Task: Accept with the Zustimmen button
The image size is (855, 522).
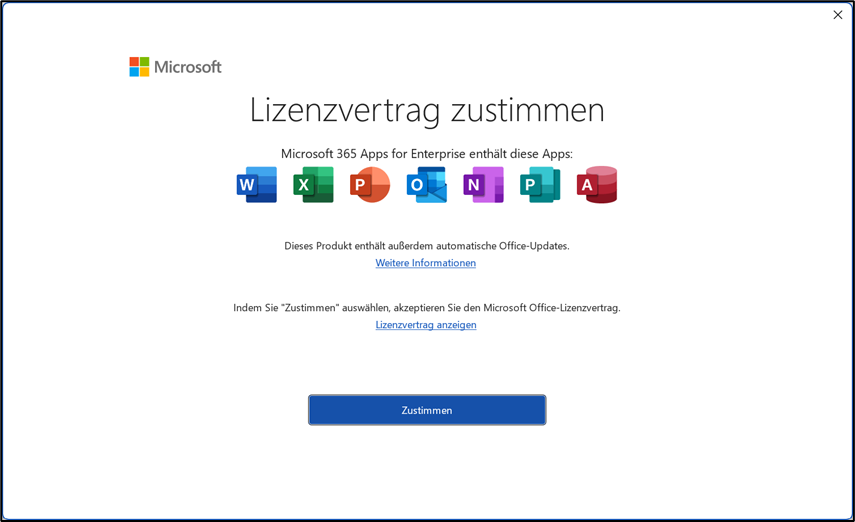Action: click(427, 410)
